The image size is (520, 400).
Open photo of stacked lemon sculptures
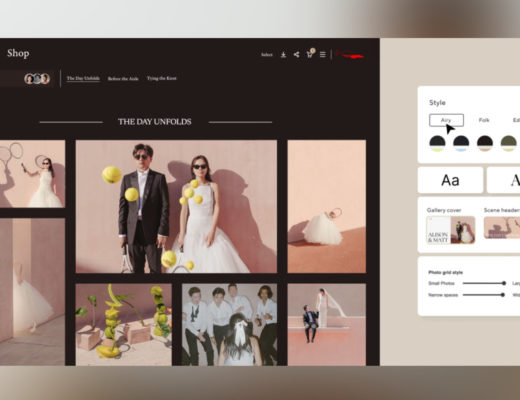click(124, 325)
